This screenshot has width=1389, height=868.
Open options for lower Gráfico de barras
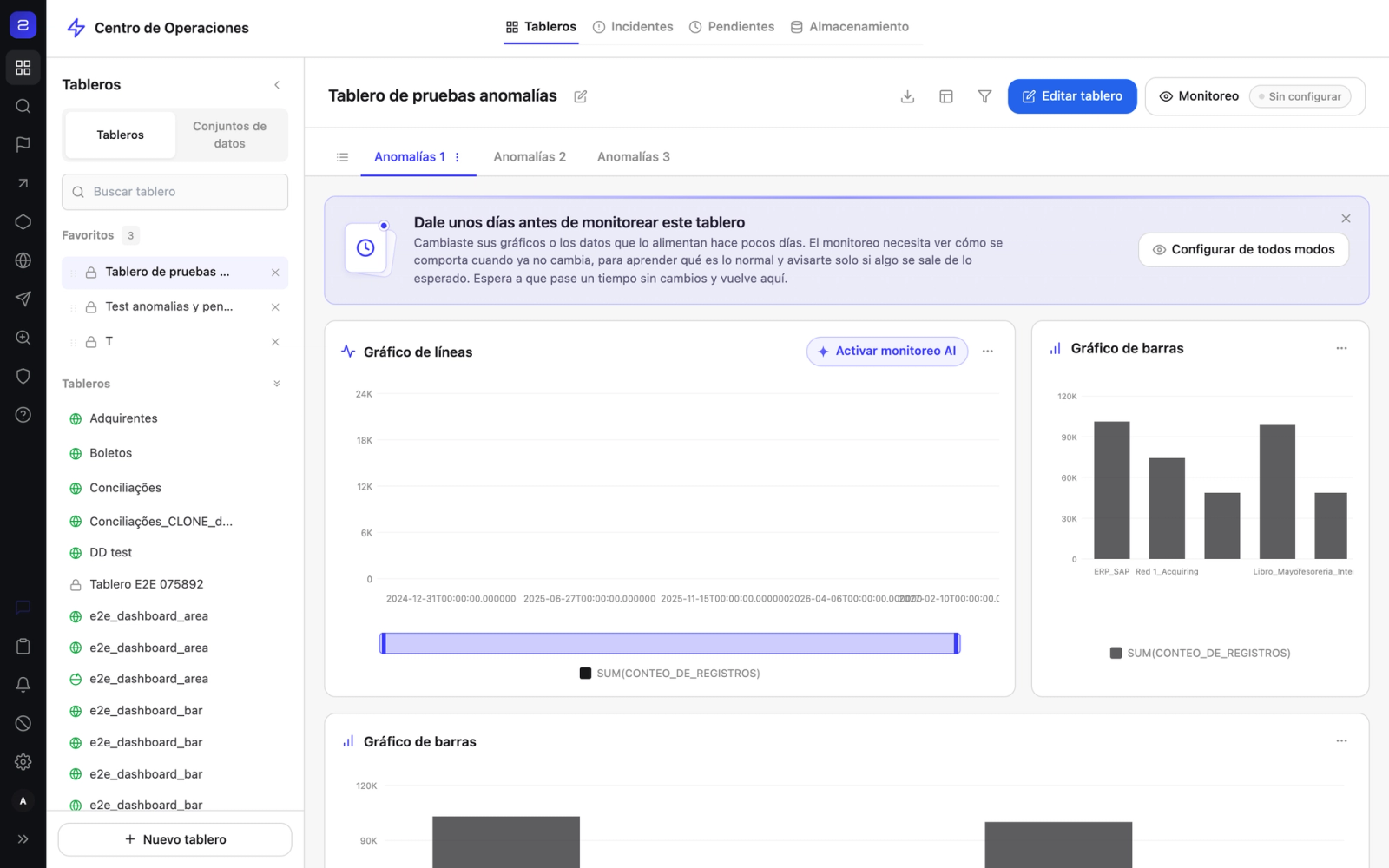[x=1342, y=740]
